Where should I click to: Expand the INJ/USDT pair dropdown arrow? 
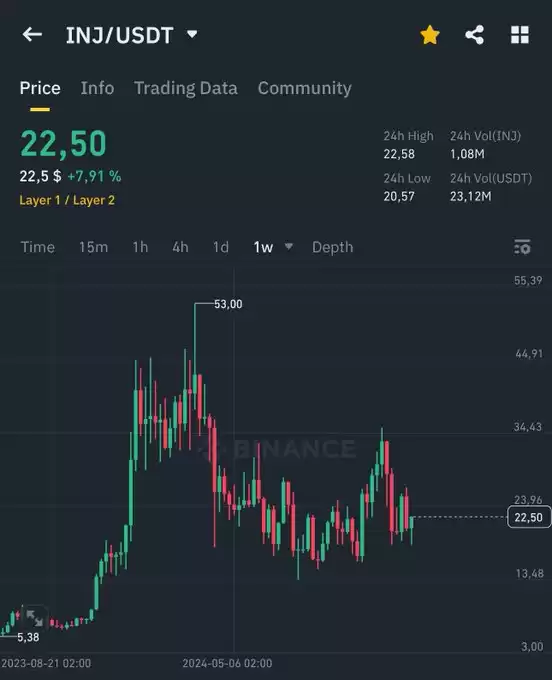[x=192, y=34]
